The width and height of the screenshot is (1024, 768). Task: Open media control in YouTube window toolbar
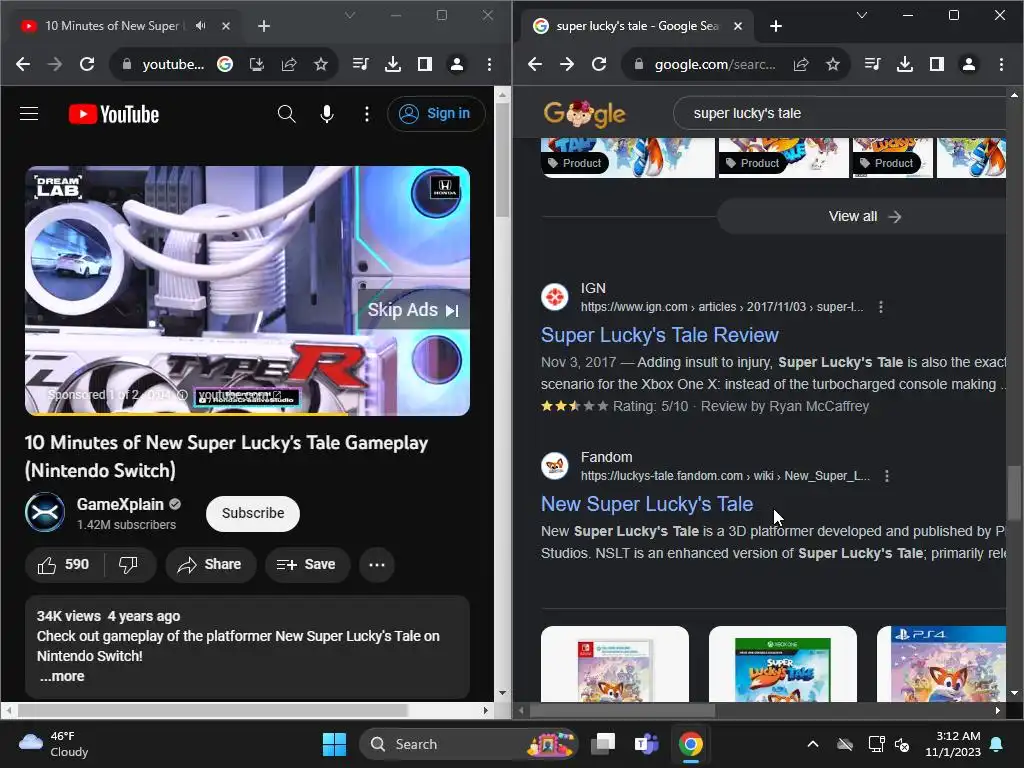360,64
